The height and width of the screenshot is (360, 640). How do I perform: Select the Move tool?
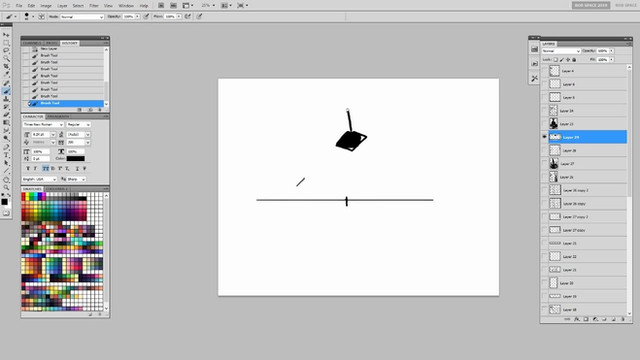click(x=6, y=35)
